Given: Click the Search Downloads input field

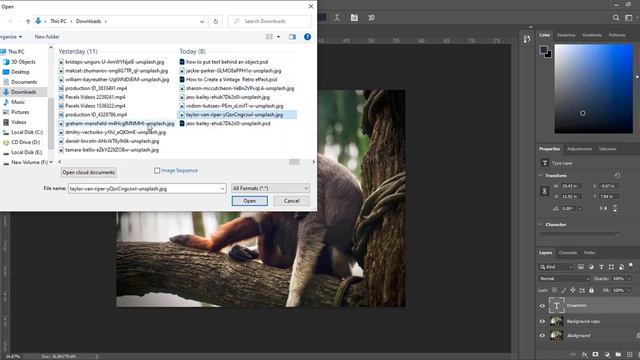Looking at the screenshot, I should [270, 21].
